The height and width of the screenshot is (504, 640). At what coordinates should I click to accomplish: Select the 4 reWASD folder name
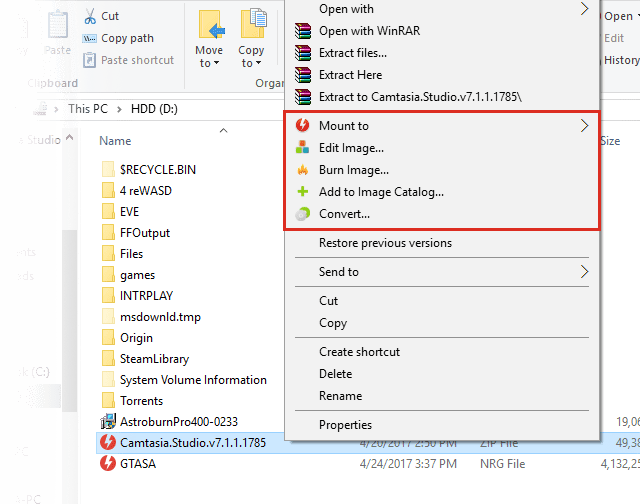[146, 191]
